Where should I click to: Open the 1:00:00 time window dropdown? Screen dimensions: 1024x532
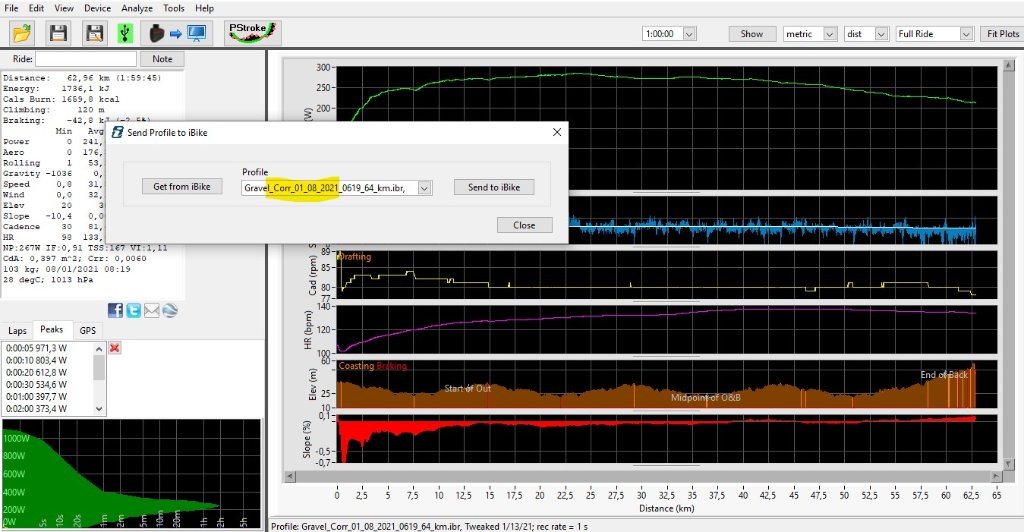coord(691,33)
